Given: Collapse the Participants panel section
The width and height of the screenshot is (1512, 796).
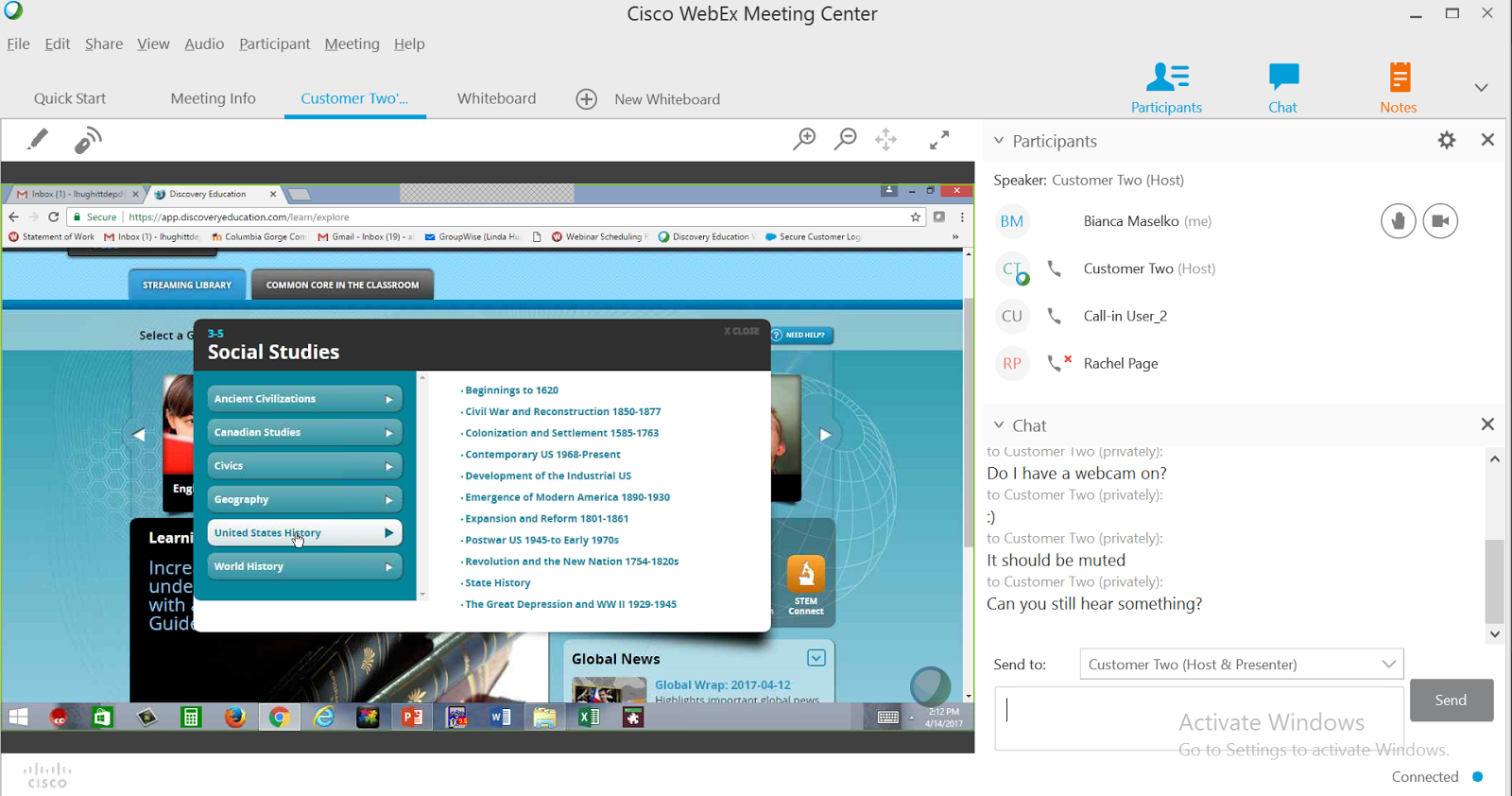Looking at the screenshot, I should point(999,141).
